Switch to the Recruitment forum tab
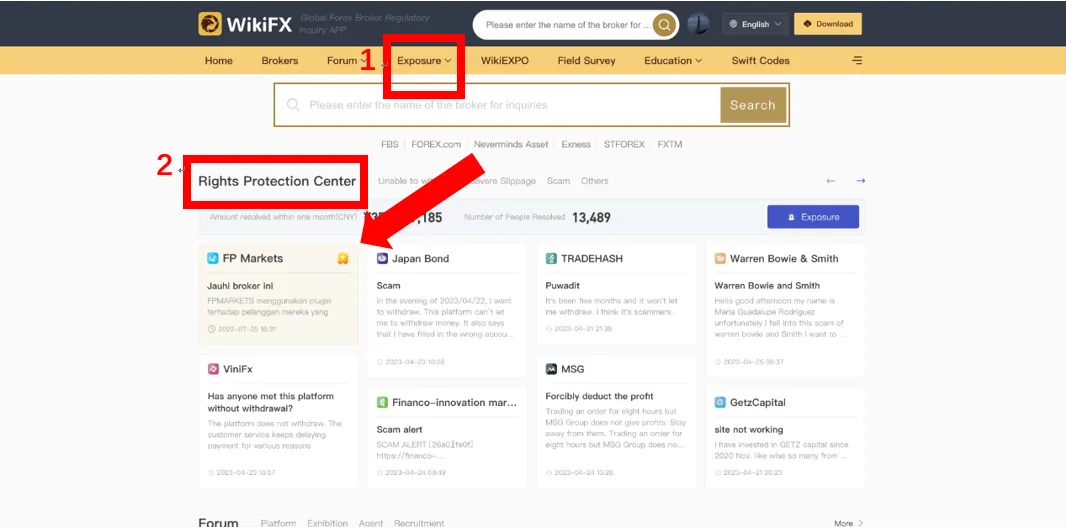Screen dimensions: 1066x529 (419, 523)
